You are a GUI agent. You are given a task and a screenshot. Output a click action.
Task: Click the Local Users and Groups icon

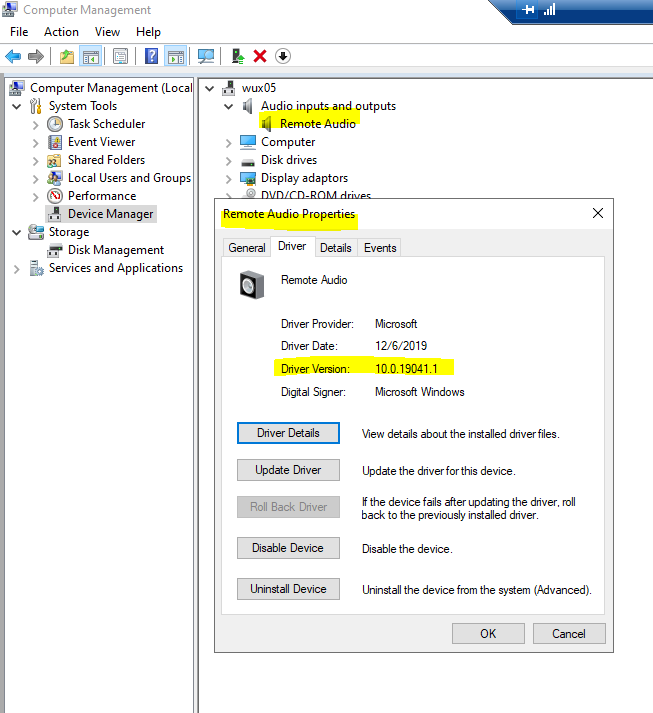coord(55,178)
